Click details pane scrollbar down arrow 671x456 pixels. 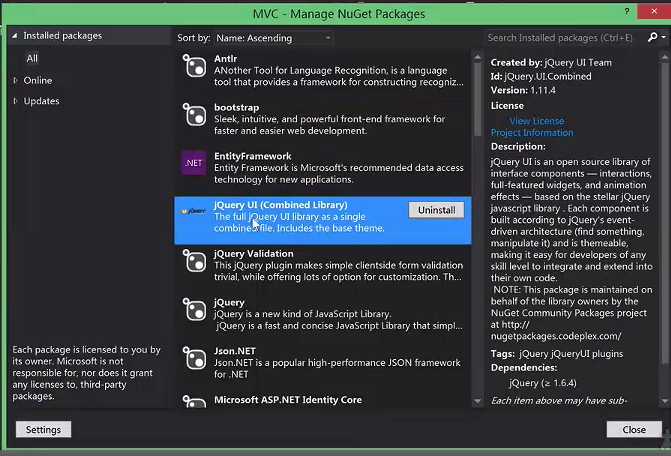click(665, 401)
